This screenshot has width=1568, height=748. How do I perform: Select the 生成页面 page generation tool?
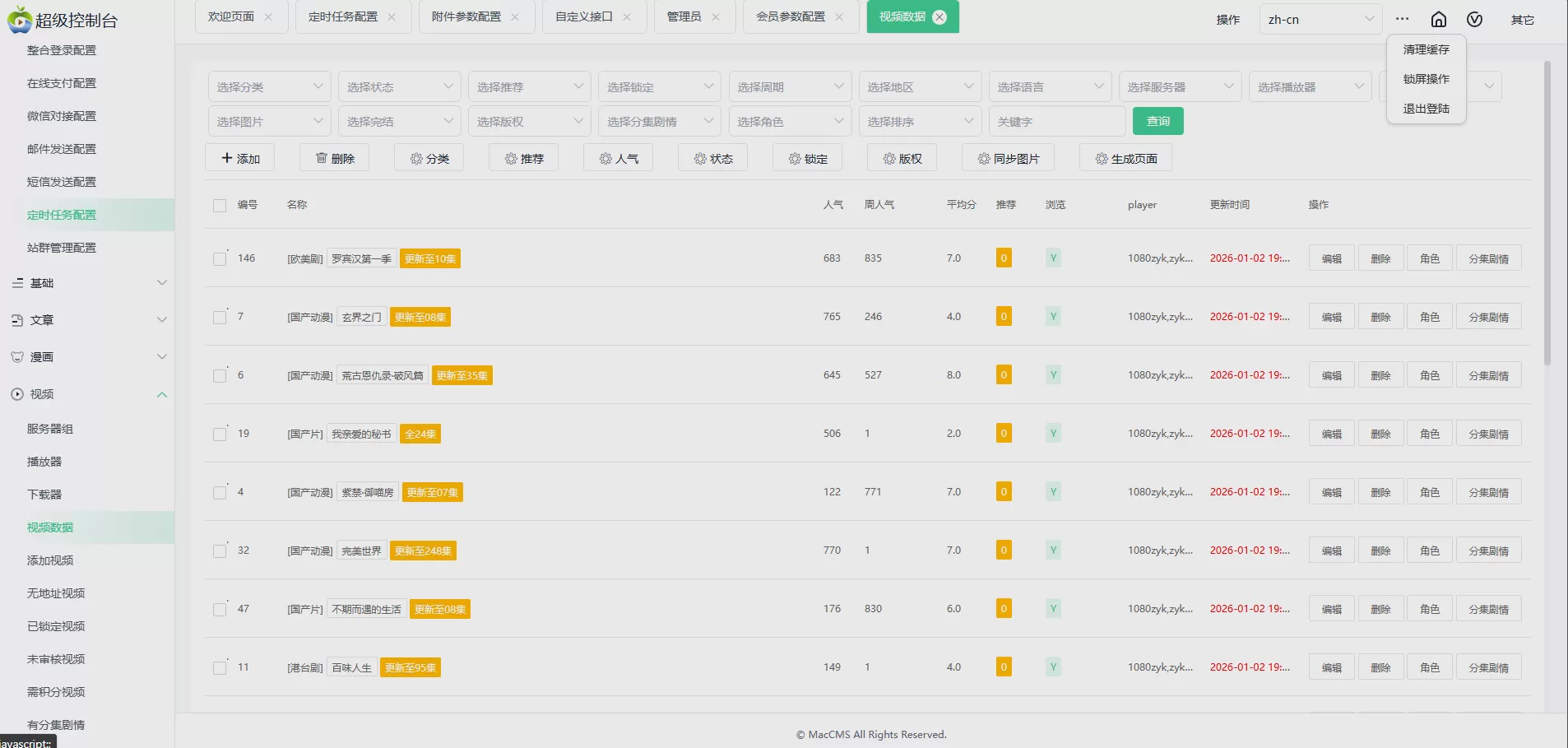tap(1124, 157)
